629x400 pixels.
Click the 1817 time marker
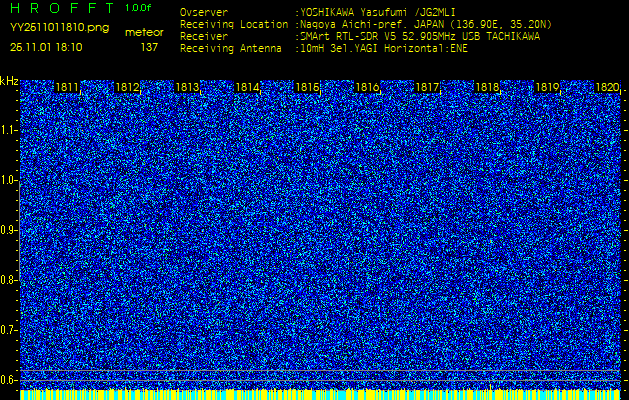click(427, 87)
